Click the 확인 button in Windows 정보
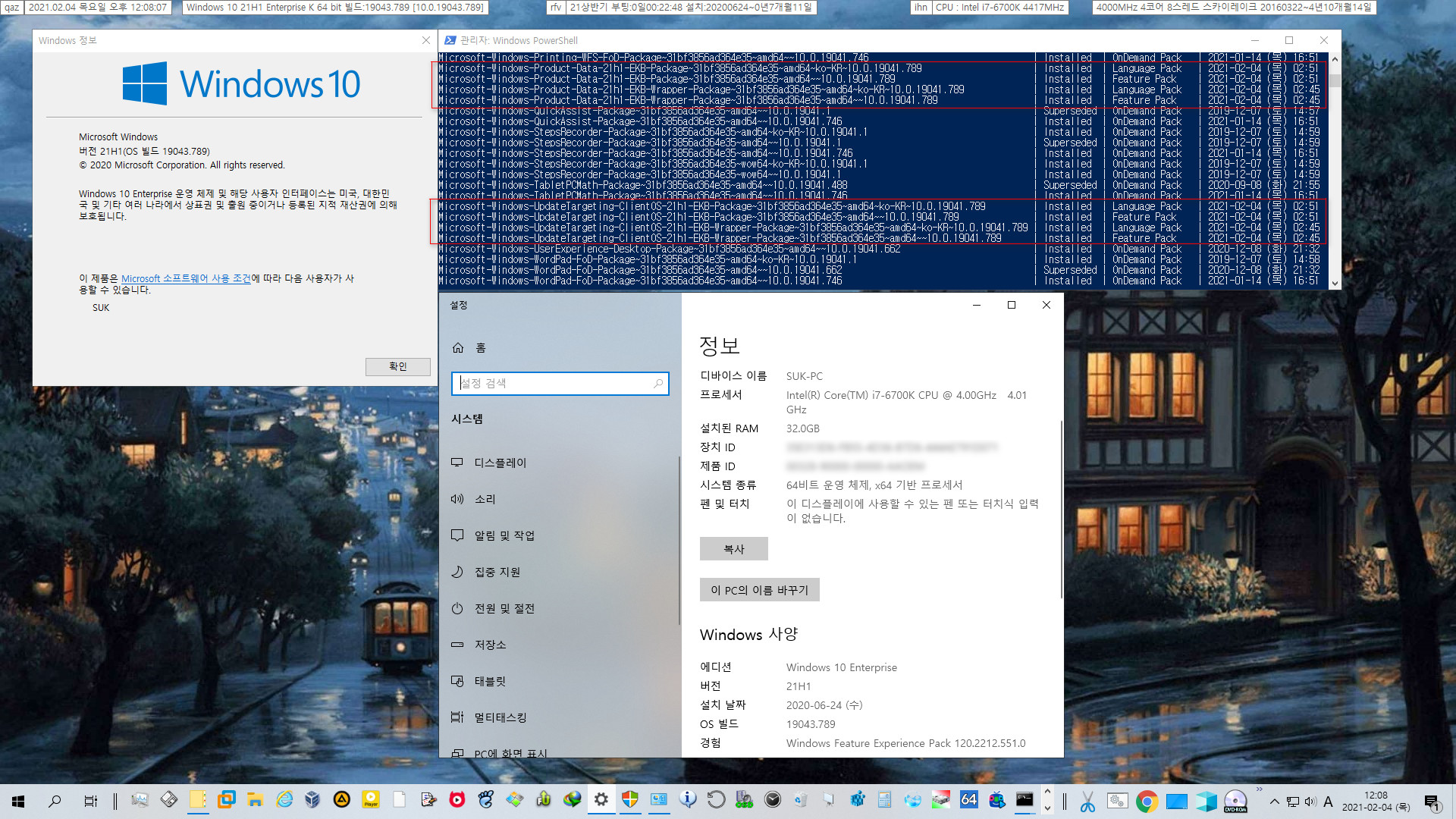This screenshot has width=1456, height=819. coord(397,366)
